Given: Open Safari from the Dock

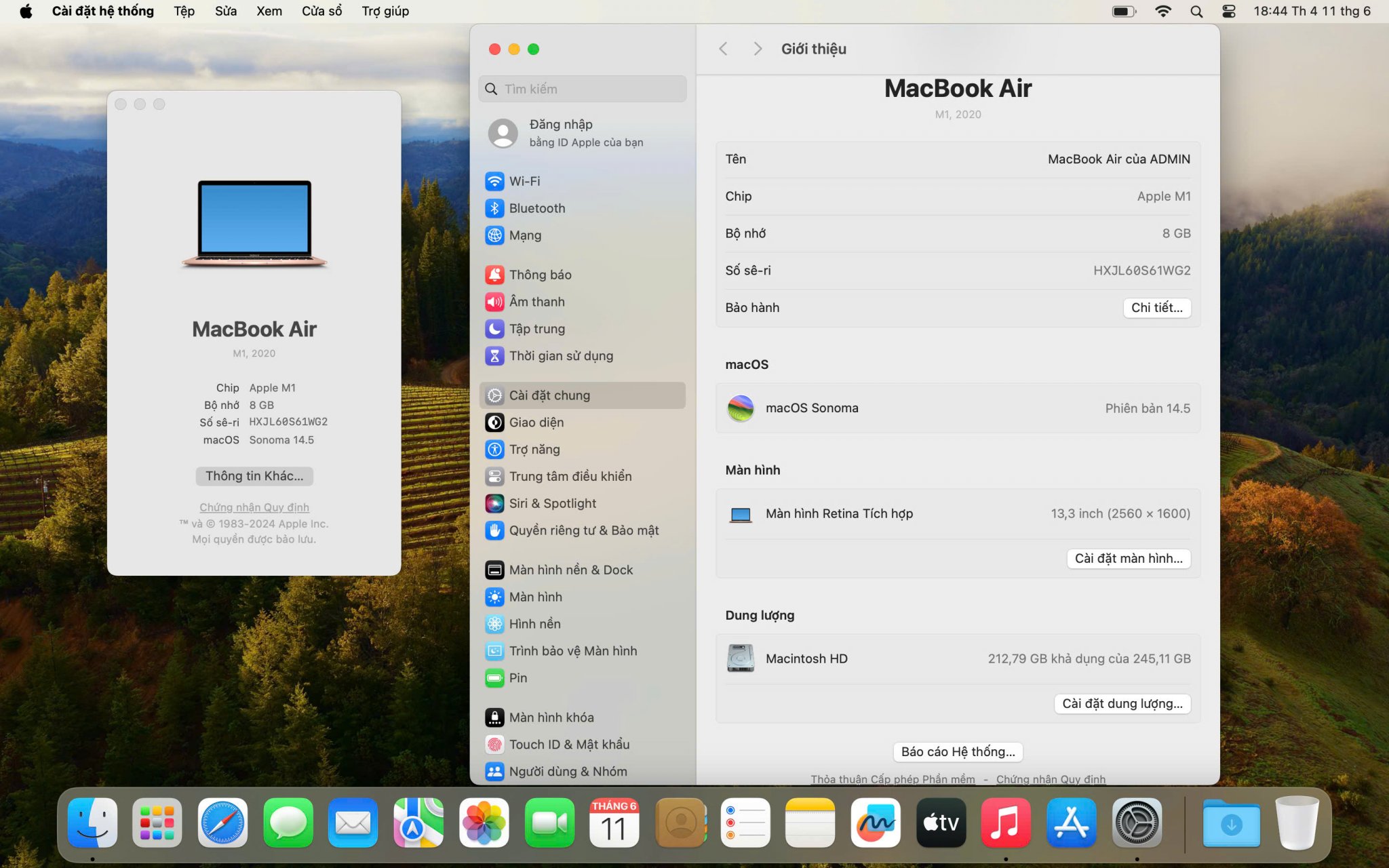Looking at the screenshot, I should point(222,823).
